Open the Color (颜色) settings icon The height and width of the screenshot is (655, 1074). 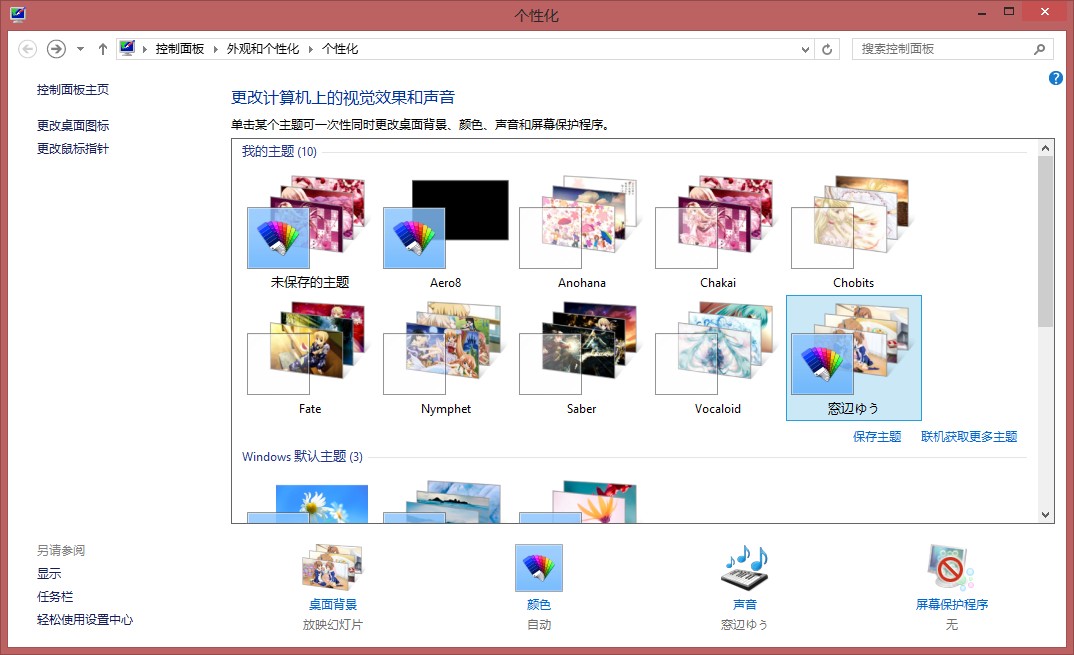point(538,569)
